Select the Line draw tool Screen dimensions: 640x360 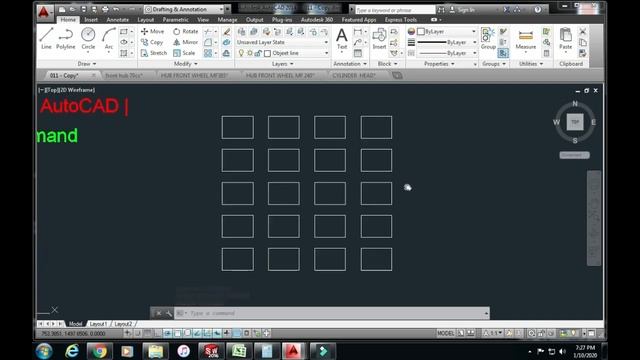coord(46,39)
